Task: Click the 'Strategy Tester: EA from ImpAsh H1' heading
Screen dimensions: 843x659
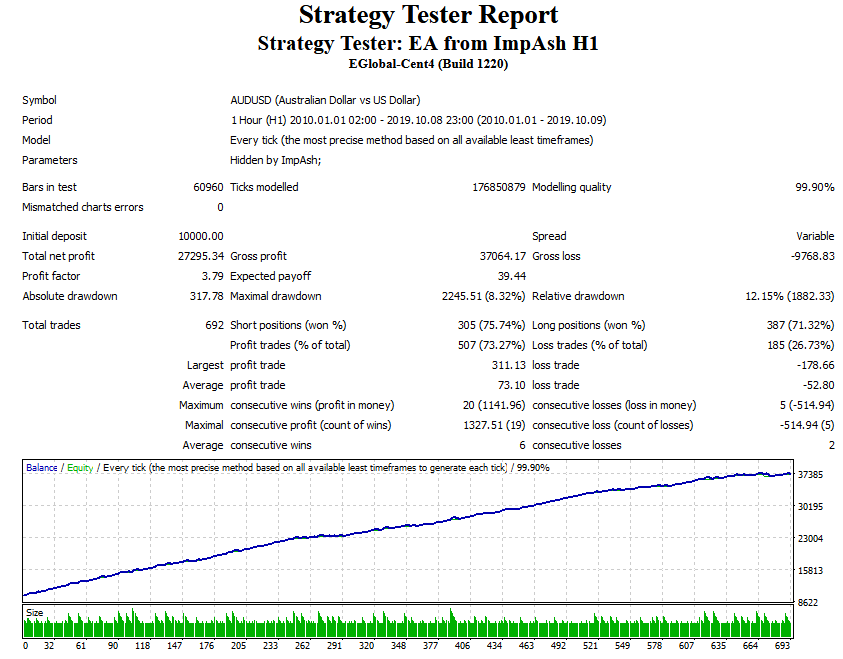Action: (428, 44)
